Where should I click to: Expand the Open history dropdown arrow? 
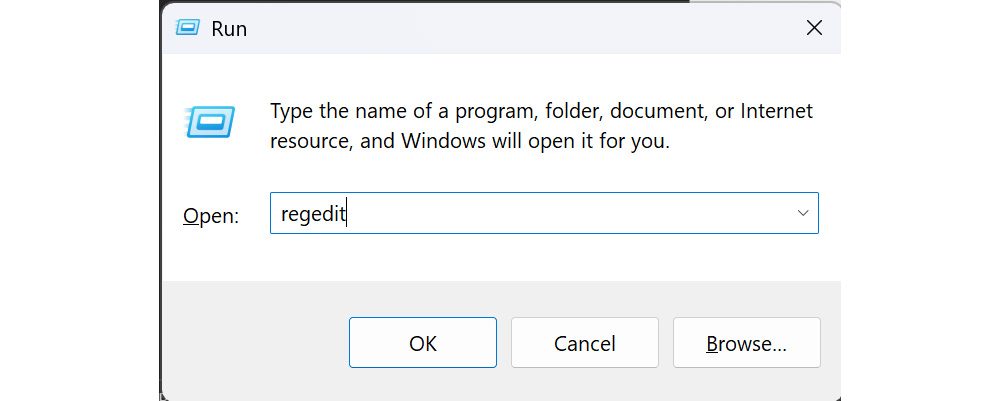click(802, 213)
